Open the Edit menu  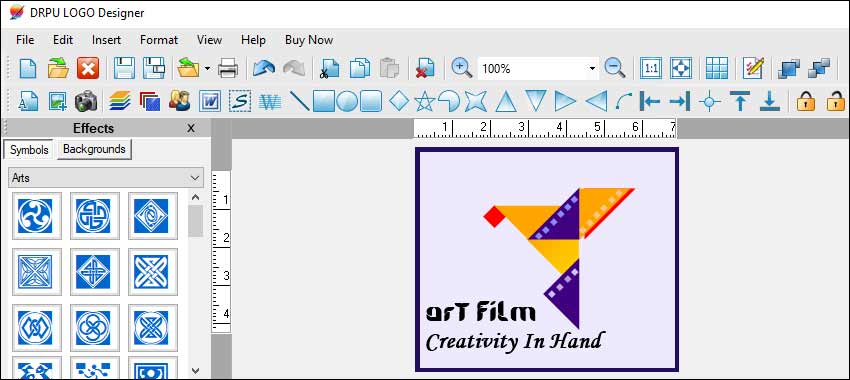[x=63, y=40]
